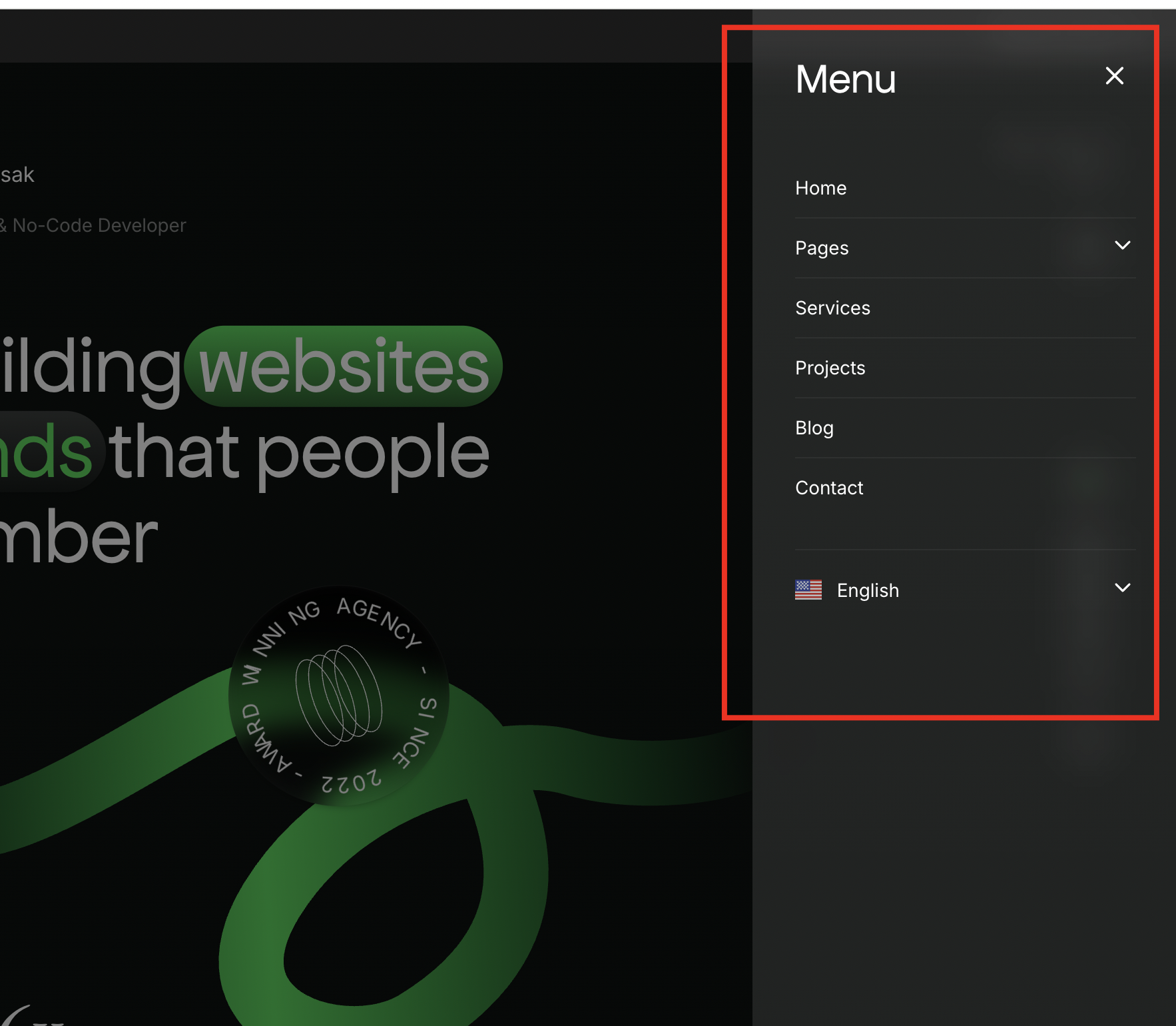Open the Projects page

tap(830, 367)
